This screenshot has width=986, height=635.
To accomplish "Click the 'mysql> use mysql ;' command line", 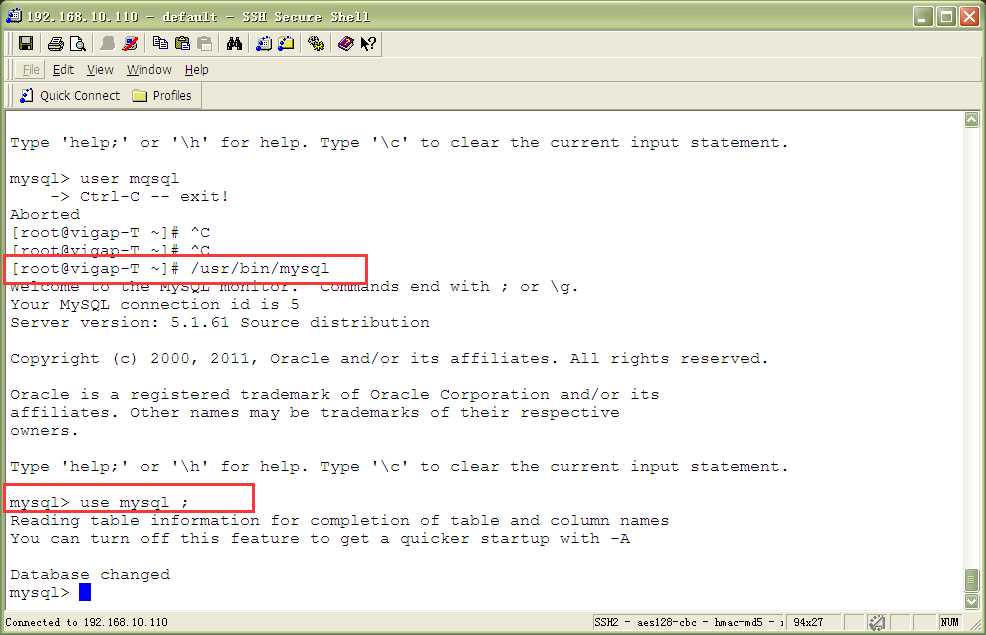I will click(99, 503).
